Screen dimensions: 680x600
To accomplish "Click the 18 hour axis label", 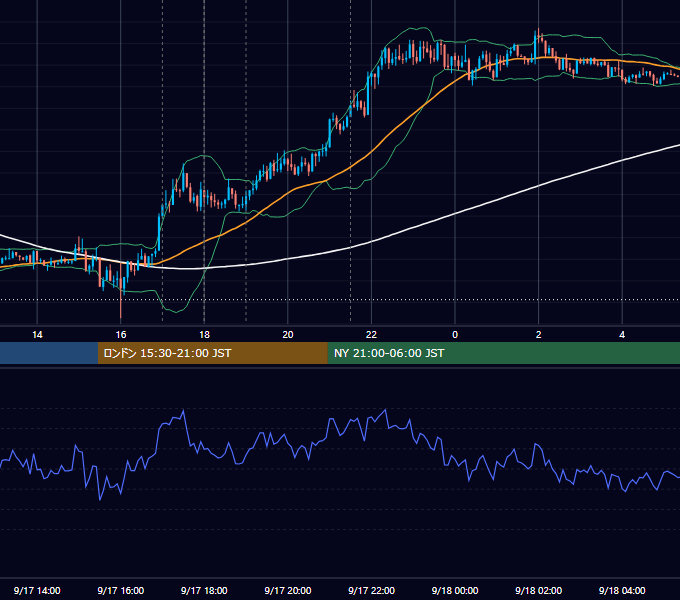I will click(204, 335).
